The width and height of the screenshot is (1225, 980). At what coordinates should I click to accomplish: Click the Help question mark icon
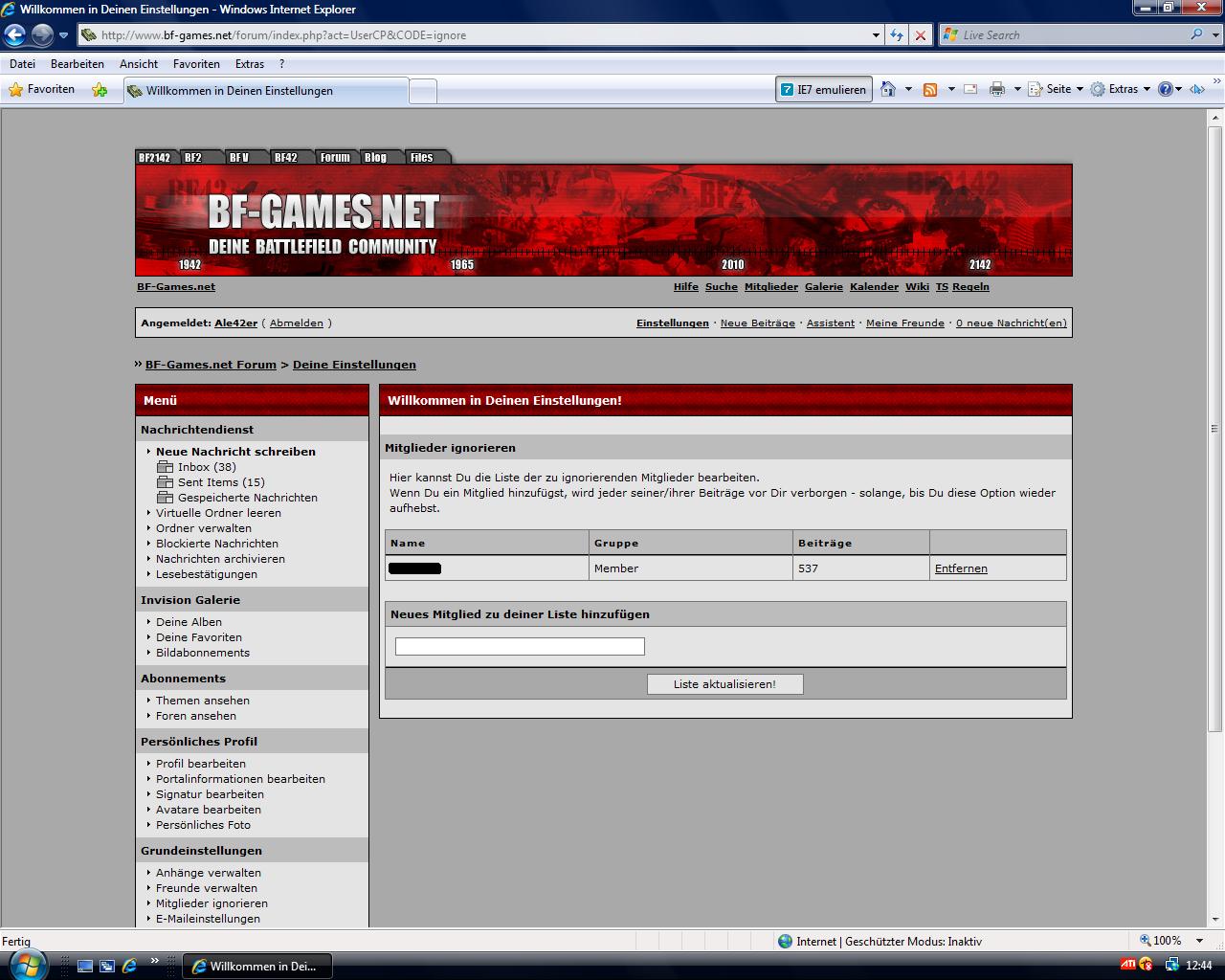point(1165,89)
